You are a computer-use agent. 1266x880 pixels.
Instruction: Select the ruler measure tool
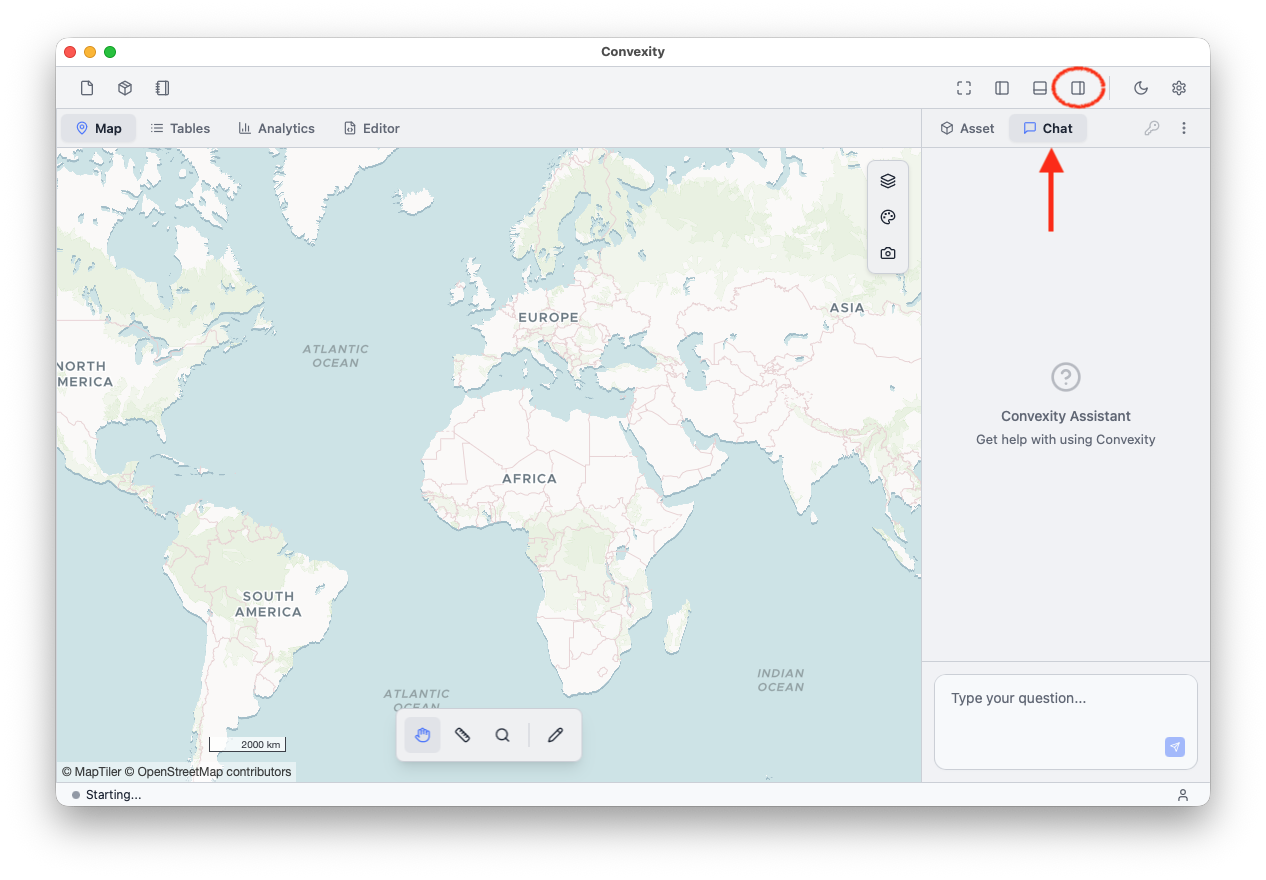[462, 735]
